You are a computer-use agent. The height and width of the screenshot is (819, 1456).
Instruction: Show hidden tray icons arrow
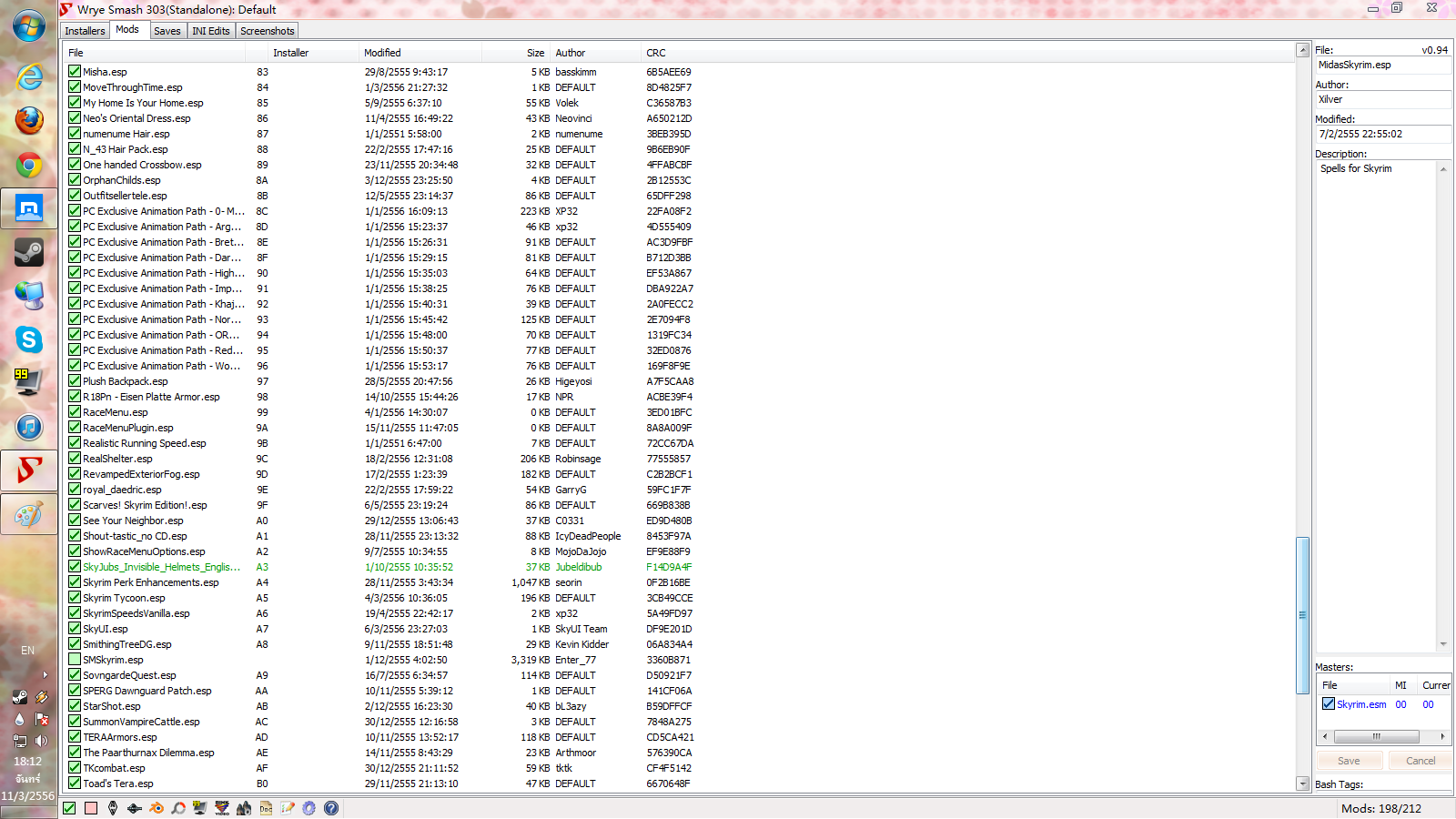pyautogui.click(x=45, y=675)
